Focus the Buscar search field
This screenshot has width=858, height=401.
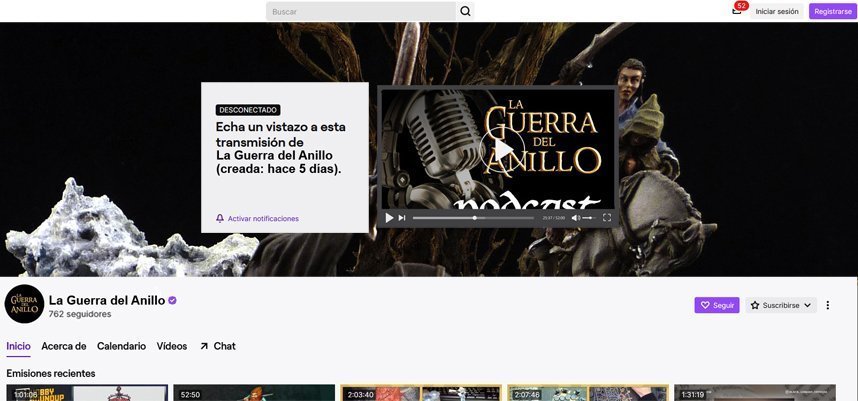(361, 11)
